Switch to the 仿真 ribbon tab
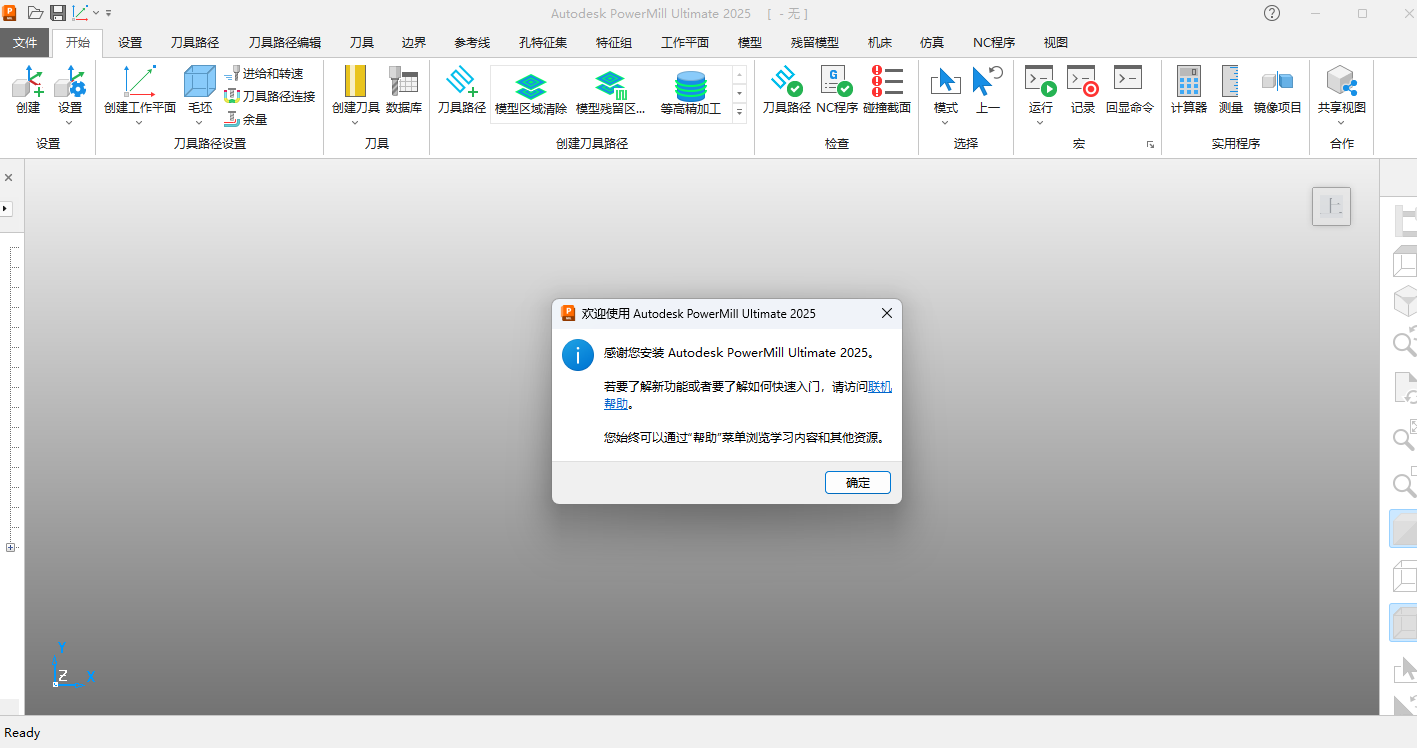1417x748 pixels. (931, 42)
